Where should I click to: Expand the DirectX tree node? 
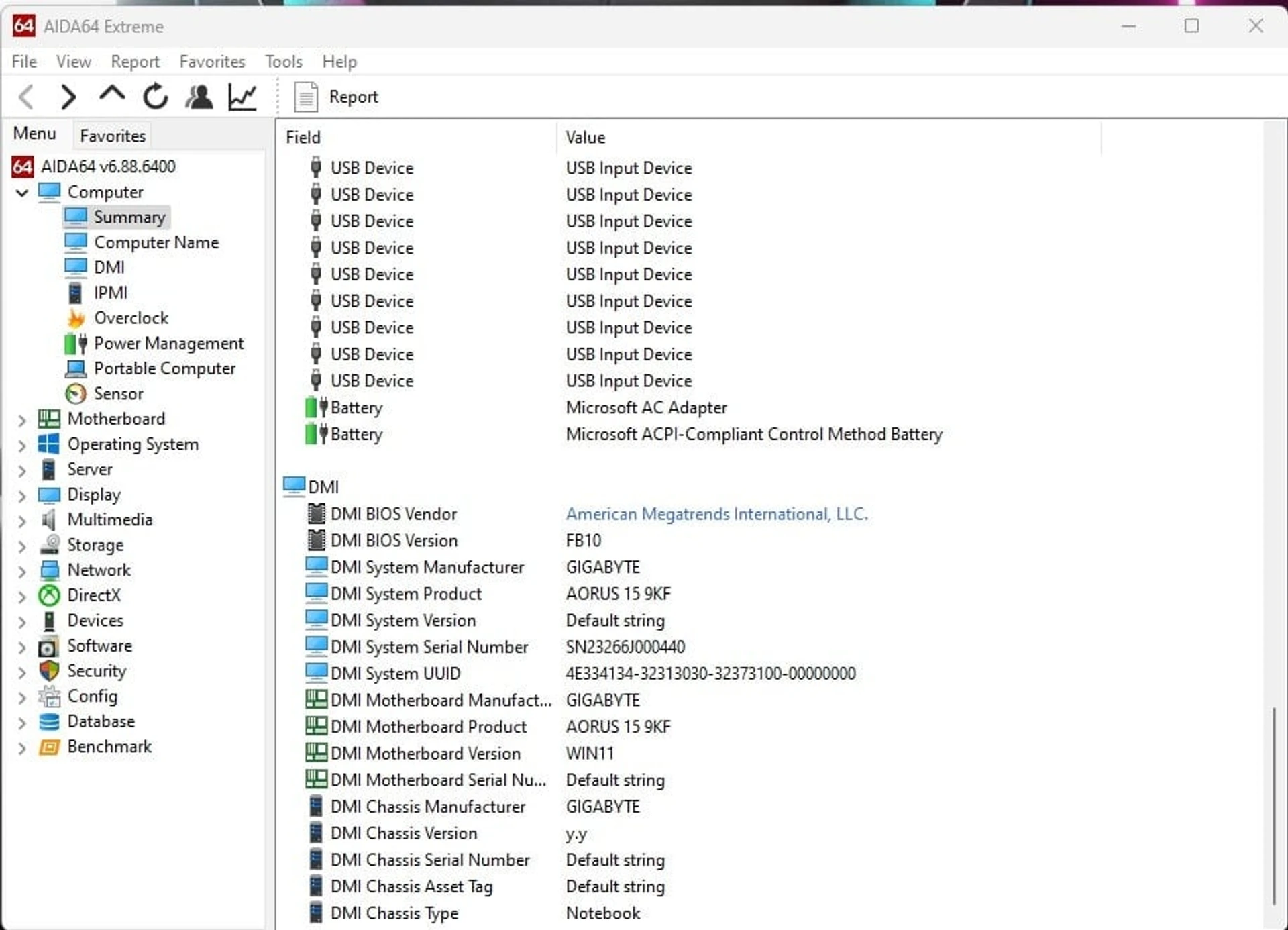pyautogui.click(x=22, y=597)
